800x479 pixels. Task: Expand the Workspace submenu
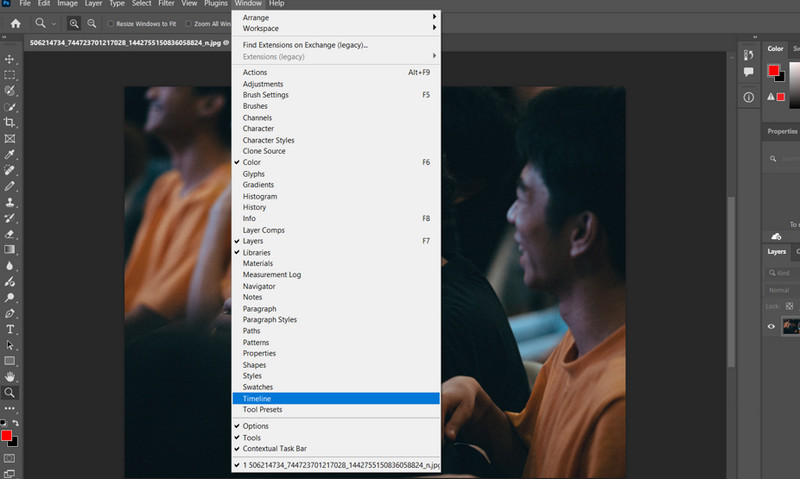[336, 29]
